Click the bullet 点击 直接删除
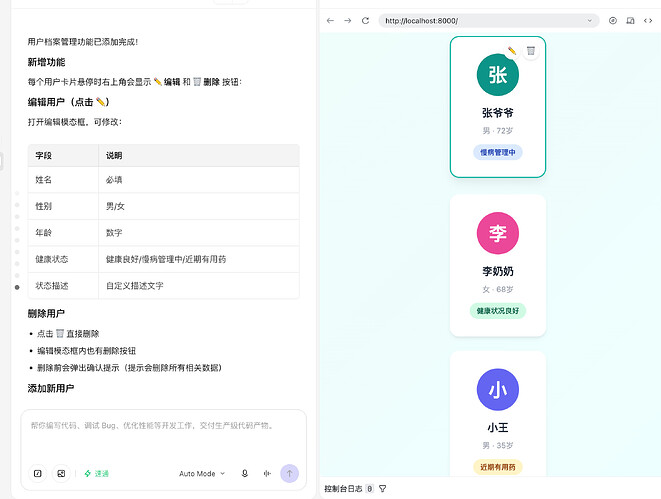This screenshot has width=661, height=499. pyautogui.click(x=68, y=334)
